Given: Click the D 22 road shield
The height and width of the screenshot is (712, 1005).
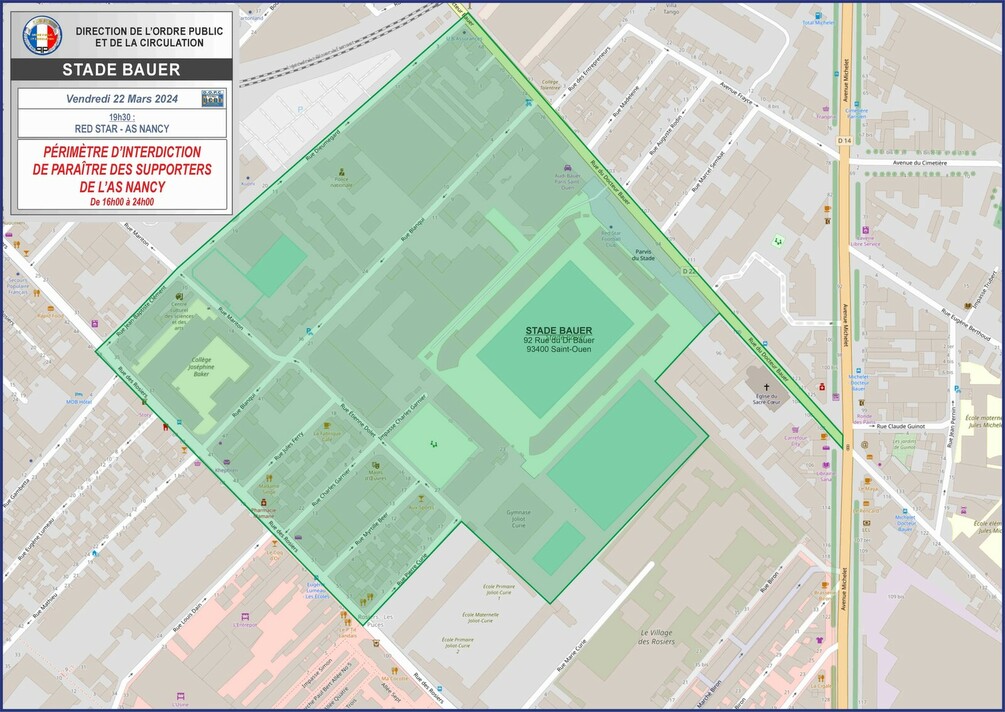Looking at the screenshot, I should [x=688, y=272].
